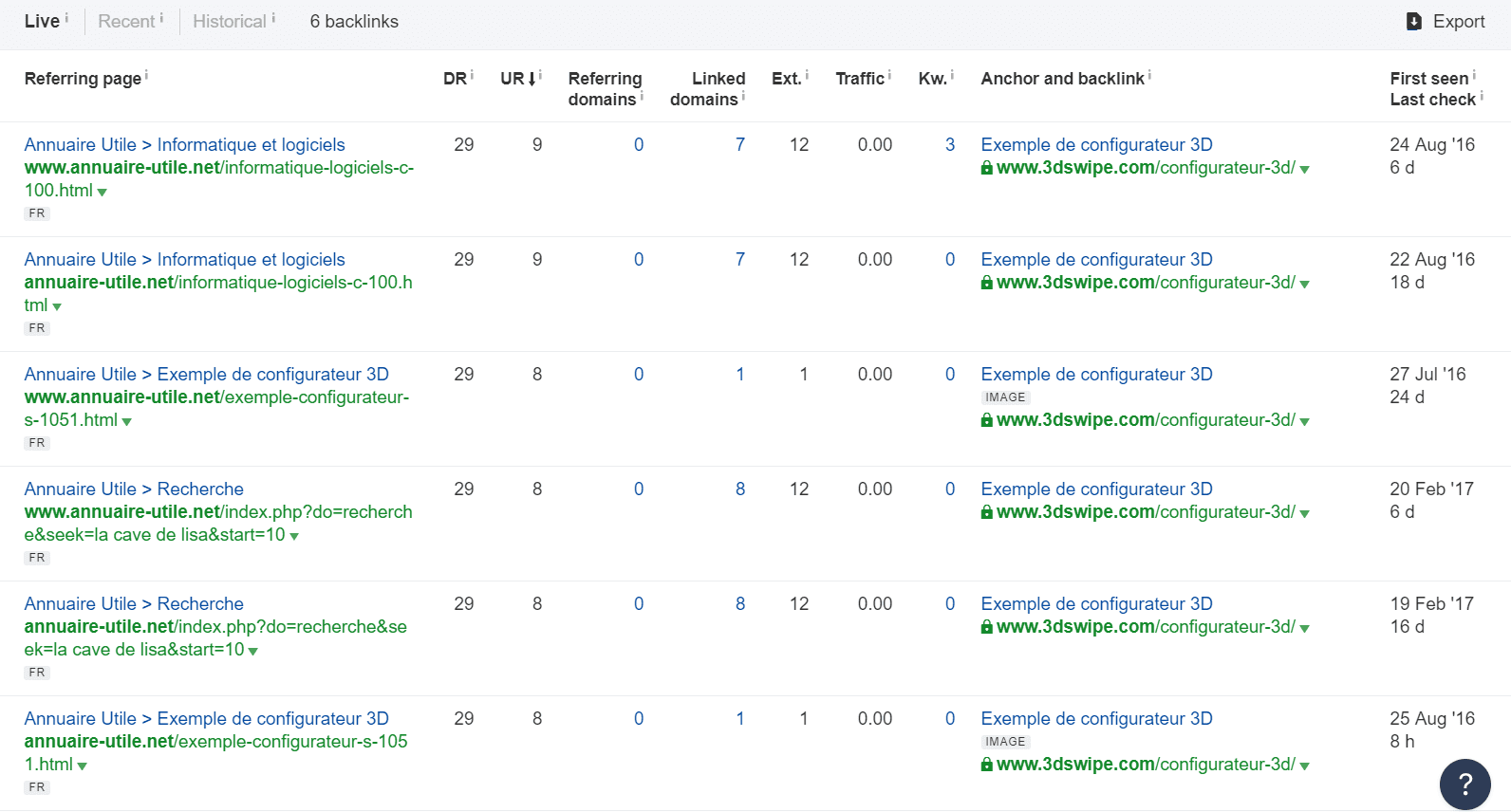The height and width of the screenshot is (812, 1511).
Task: Click the info icon beside Historical tab
Action: tap(273, 18)
